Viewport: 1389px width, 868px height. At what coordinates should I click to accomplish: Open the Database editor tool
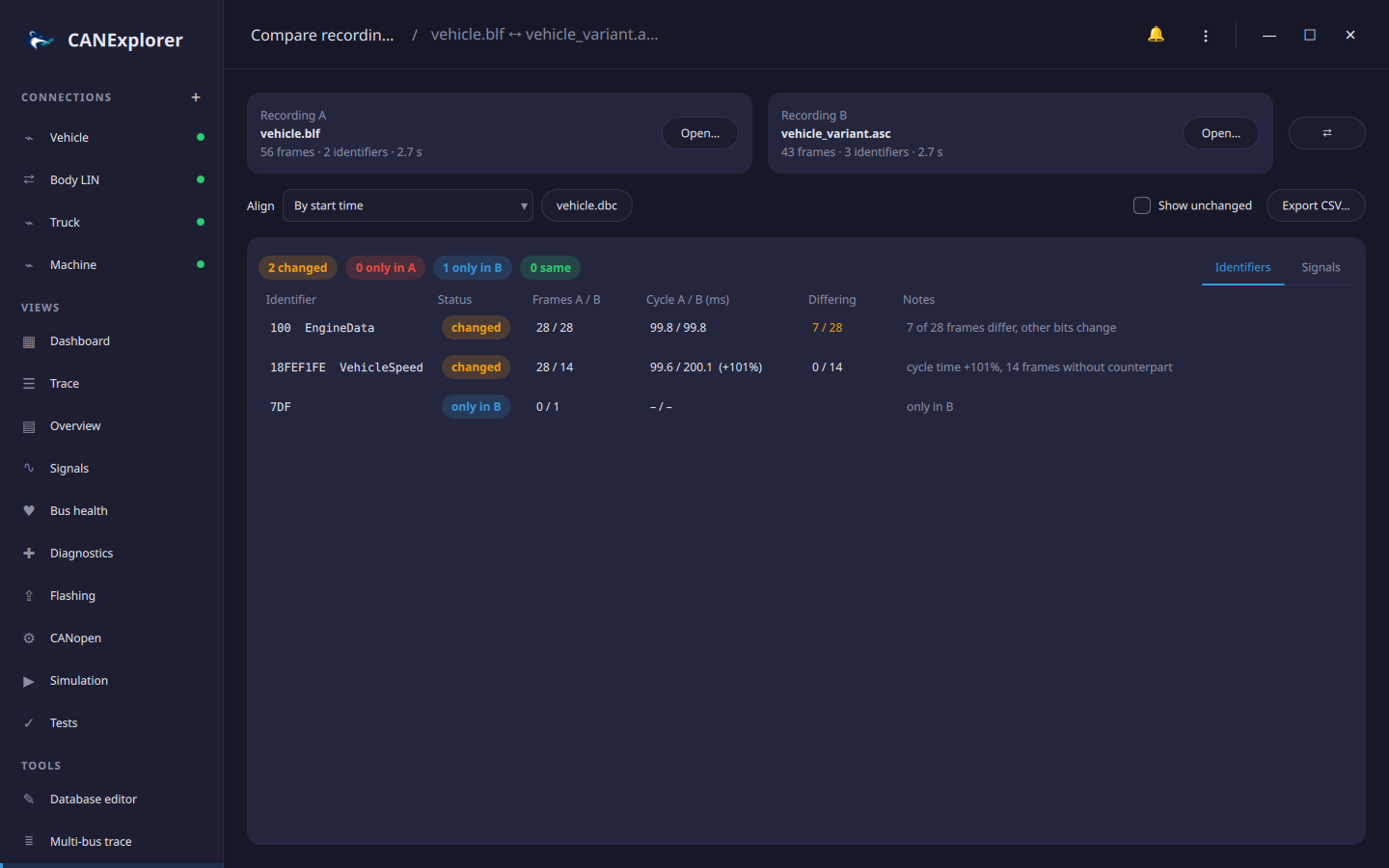[112, 800]
